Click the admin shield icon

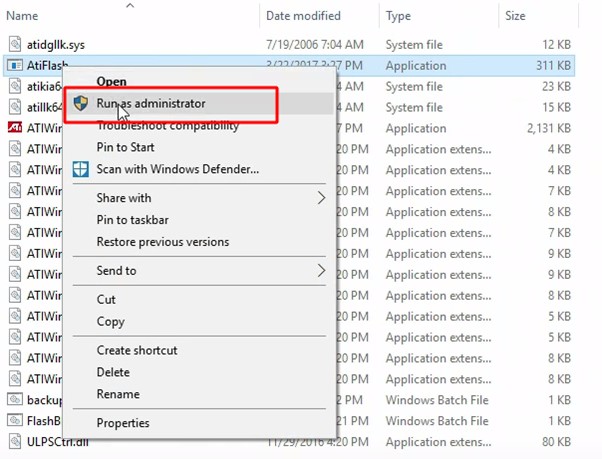(x=81, y=103)
